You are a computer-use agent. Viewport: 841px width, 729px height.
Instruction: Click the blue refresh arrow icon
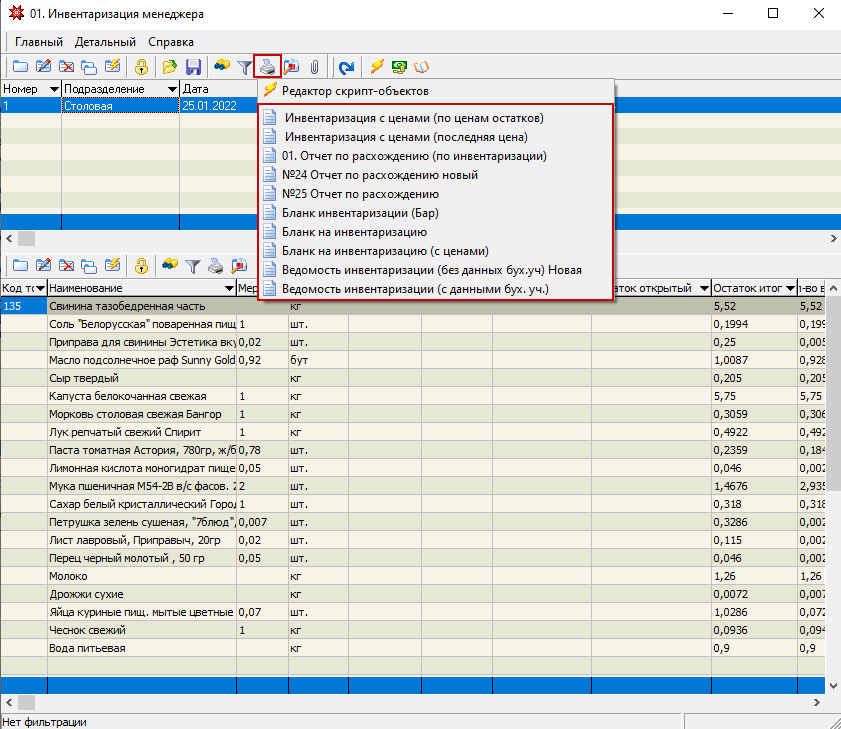pos(346,67)
